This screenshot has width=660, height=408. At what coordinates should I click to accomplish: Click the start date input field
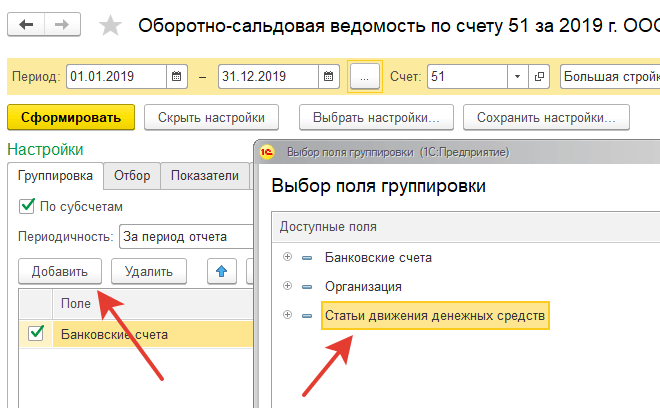tap(115, 76)
